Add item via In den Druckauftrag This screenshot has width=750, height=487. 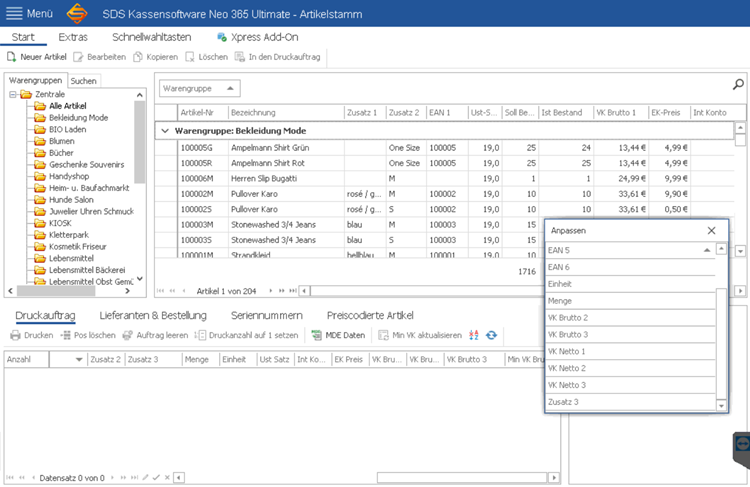click(277, 57)
